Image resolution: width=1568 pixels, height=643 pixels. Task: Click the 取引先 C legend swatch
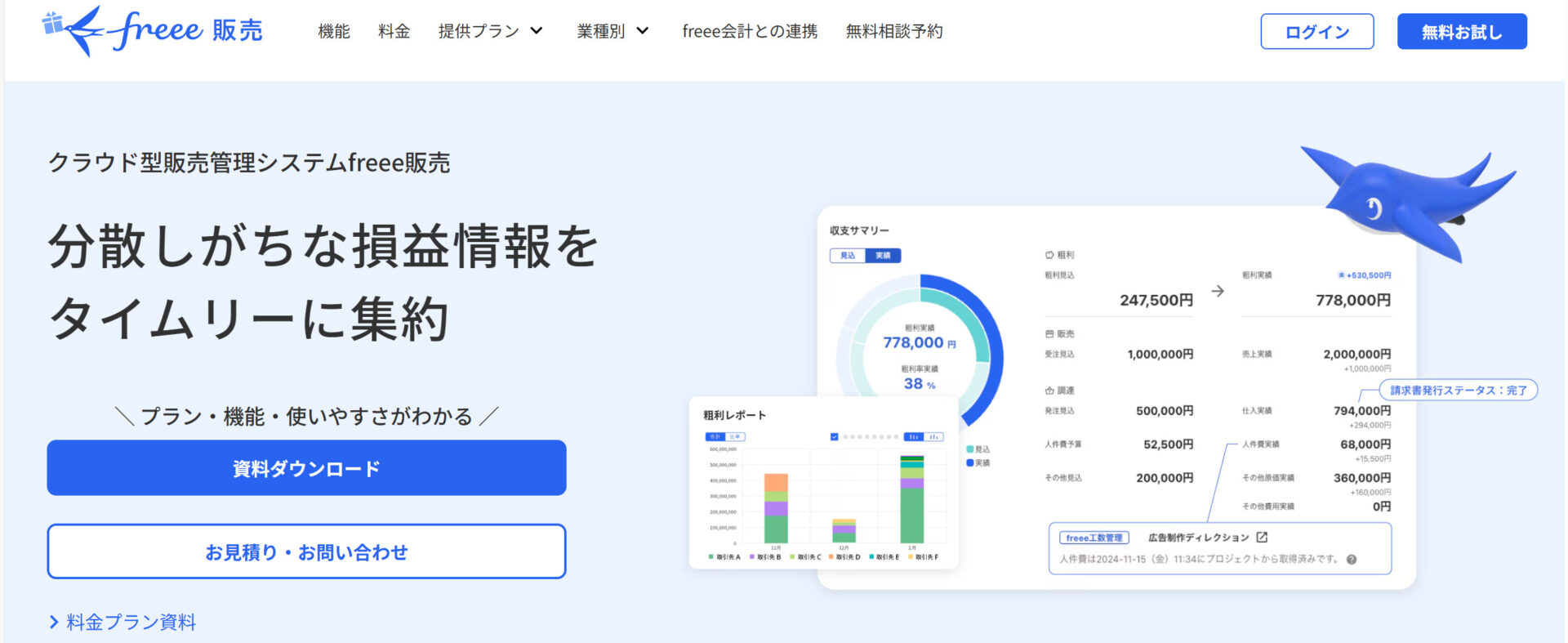[x=792, y=556]
